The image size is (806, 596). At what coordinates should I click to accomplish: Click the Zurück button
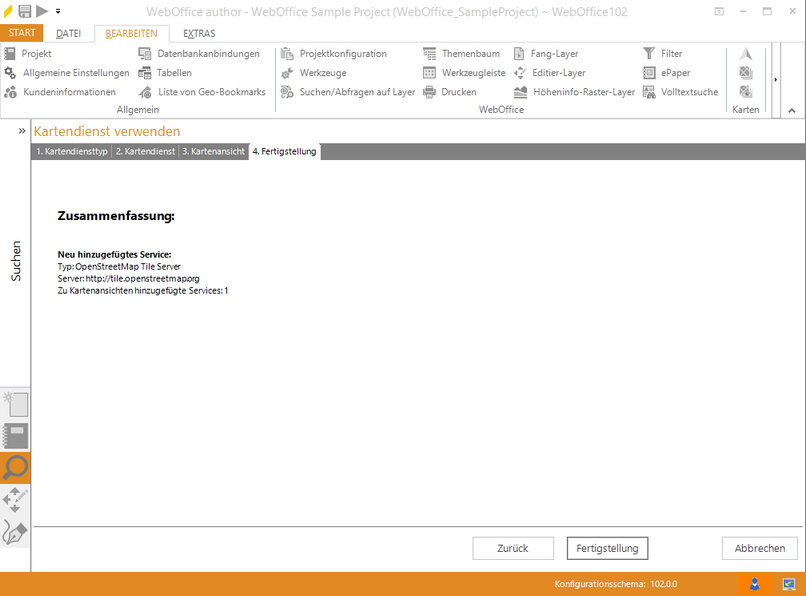coord(513,548)
